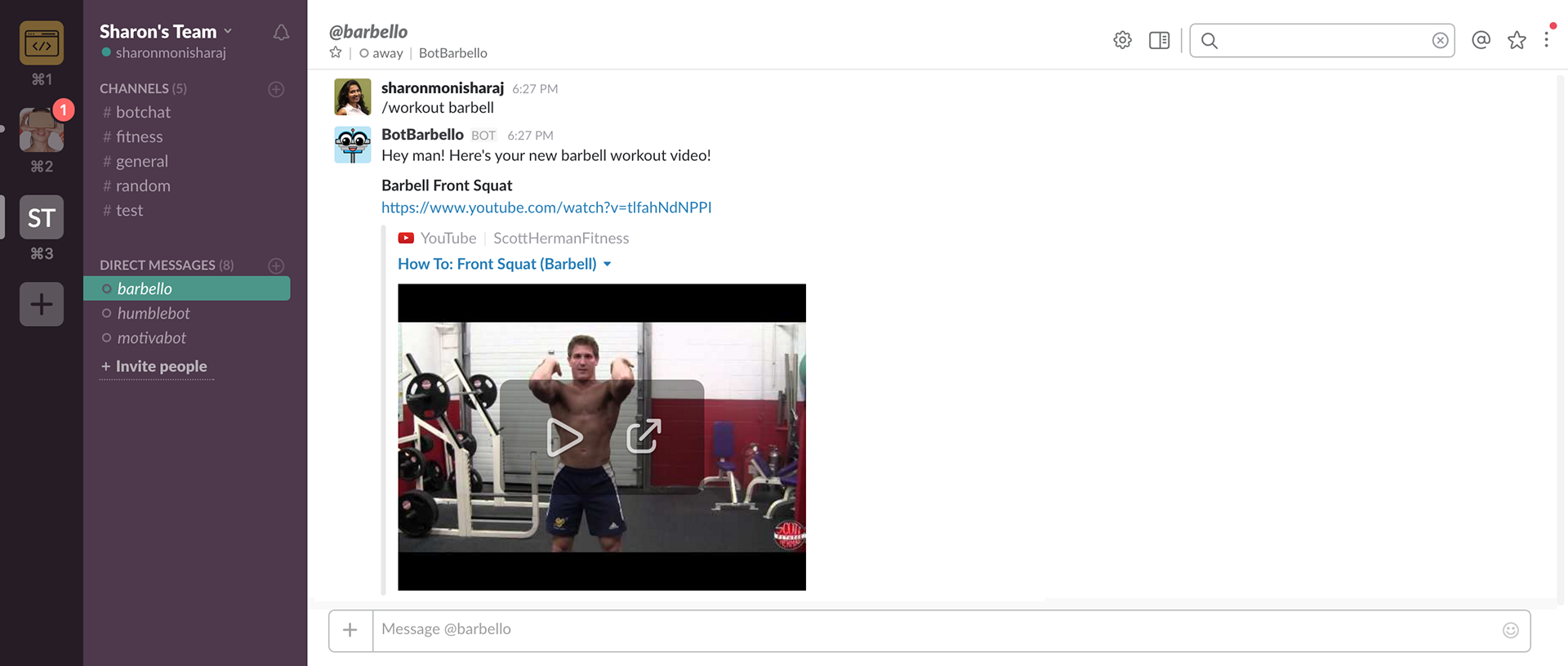Open the YouTube watch URL link
1568x666 pixels.
546,208
